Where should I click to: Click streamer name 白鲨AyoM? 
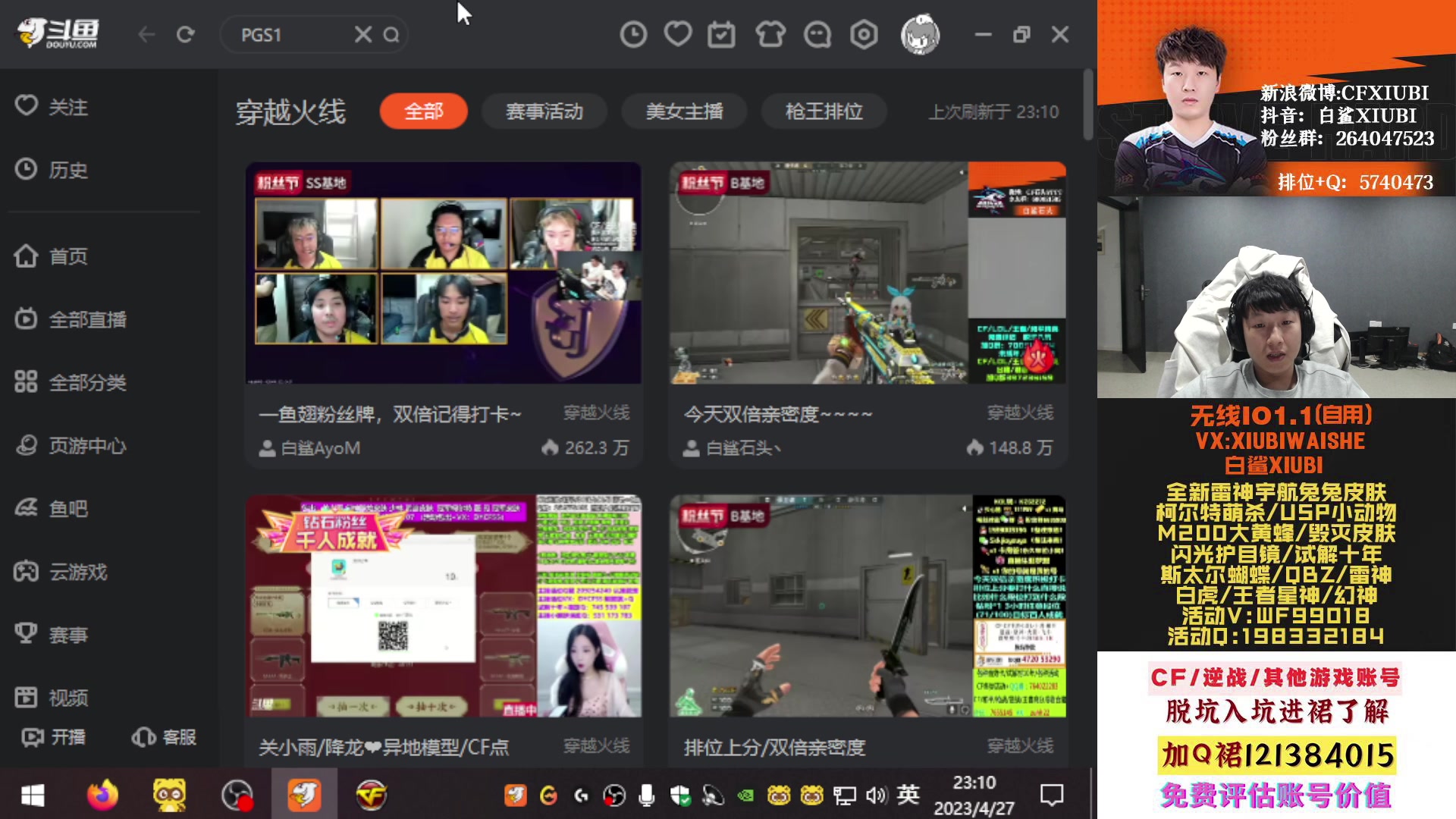(x=320, y=448)
